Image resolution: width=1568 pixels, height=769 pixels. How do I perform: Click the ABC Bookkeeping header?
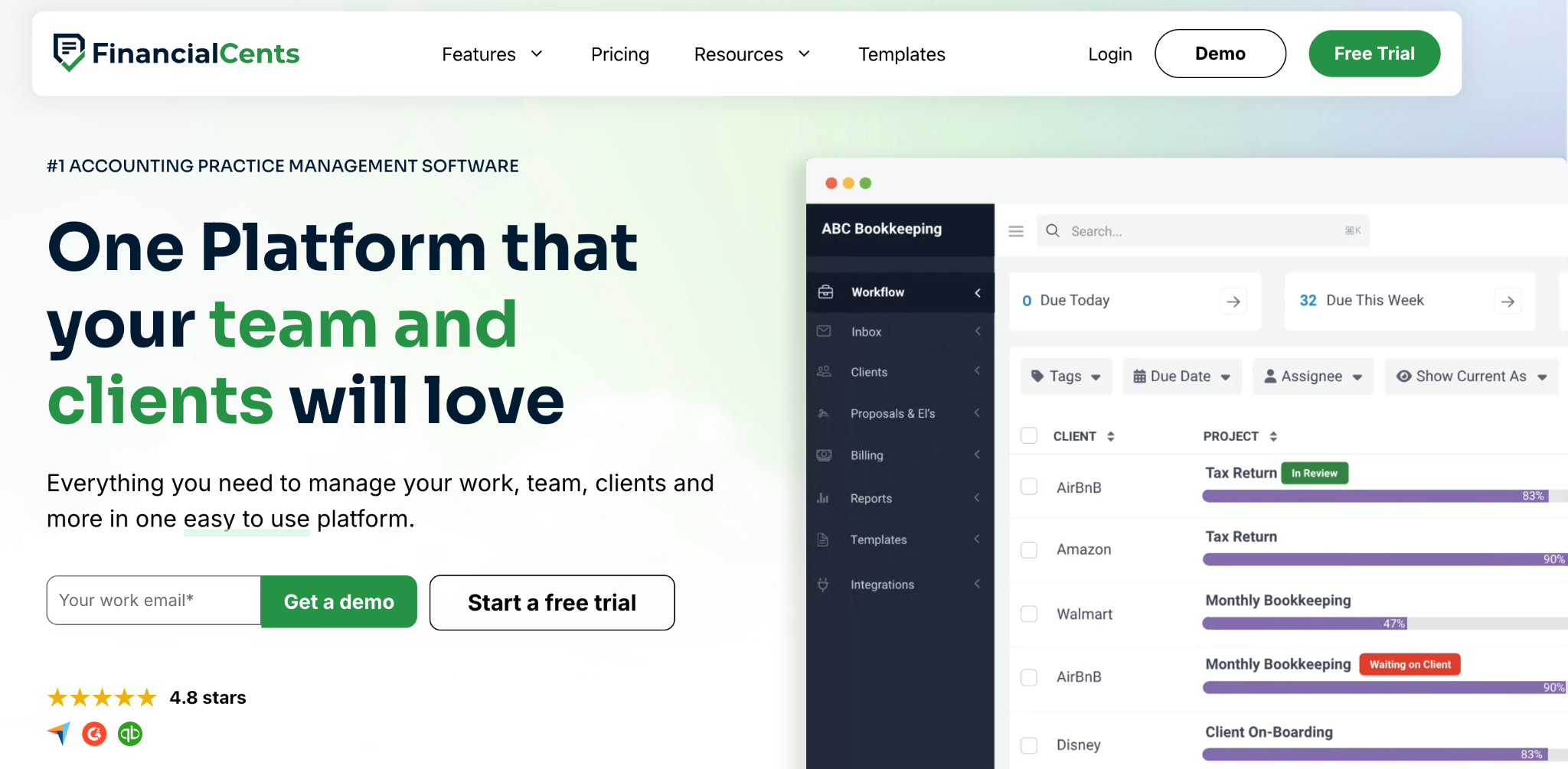pos(881,229)
